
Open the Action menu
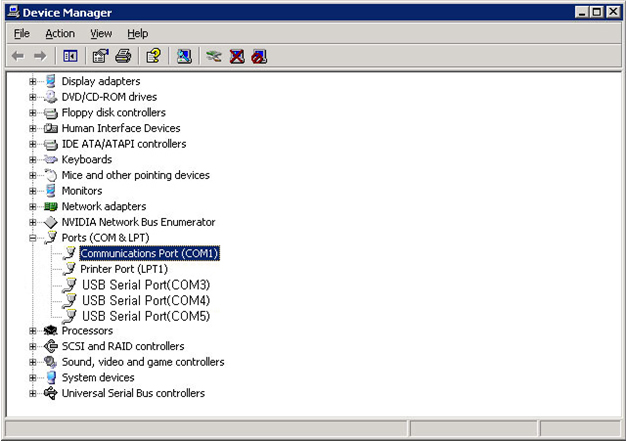point(60,34)
